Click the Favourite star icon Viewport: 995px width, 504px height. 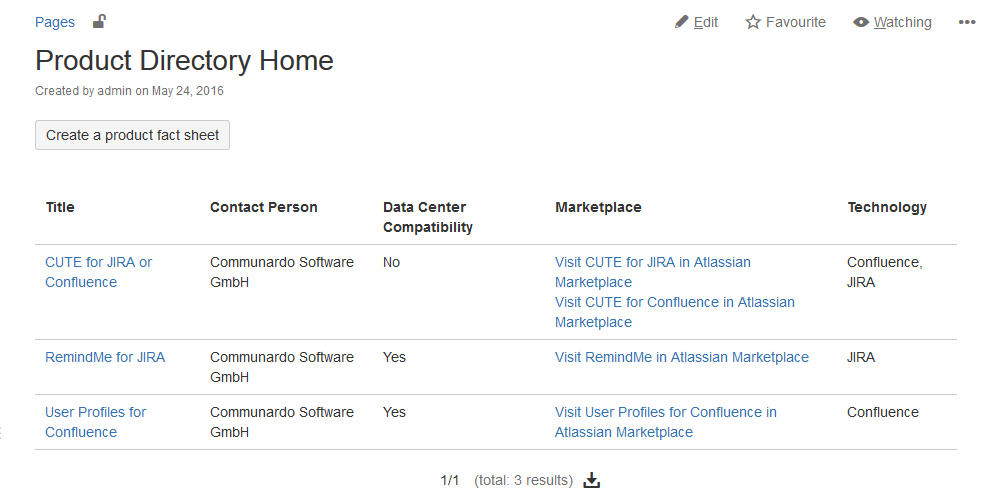pyautogui.click(x=753, y=22)
